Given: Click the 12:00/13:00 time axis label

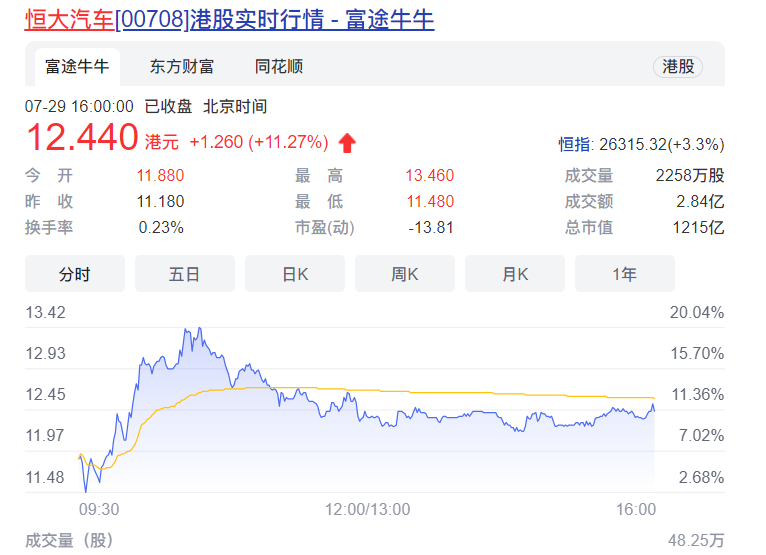Looking at the screenshot, I should pyautogui.click(x=368, y=510).
